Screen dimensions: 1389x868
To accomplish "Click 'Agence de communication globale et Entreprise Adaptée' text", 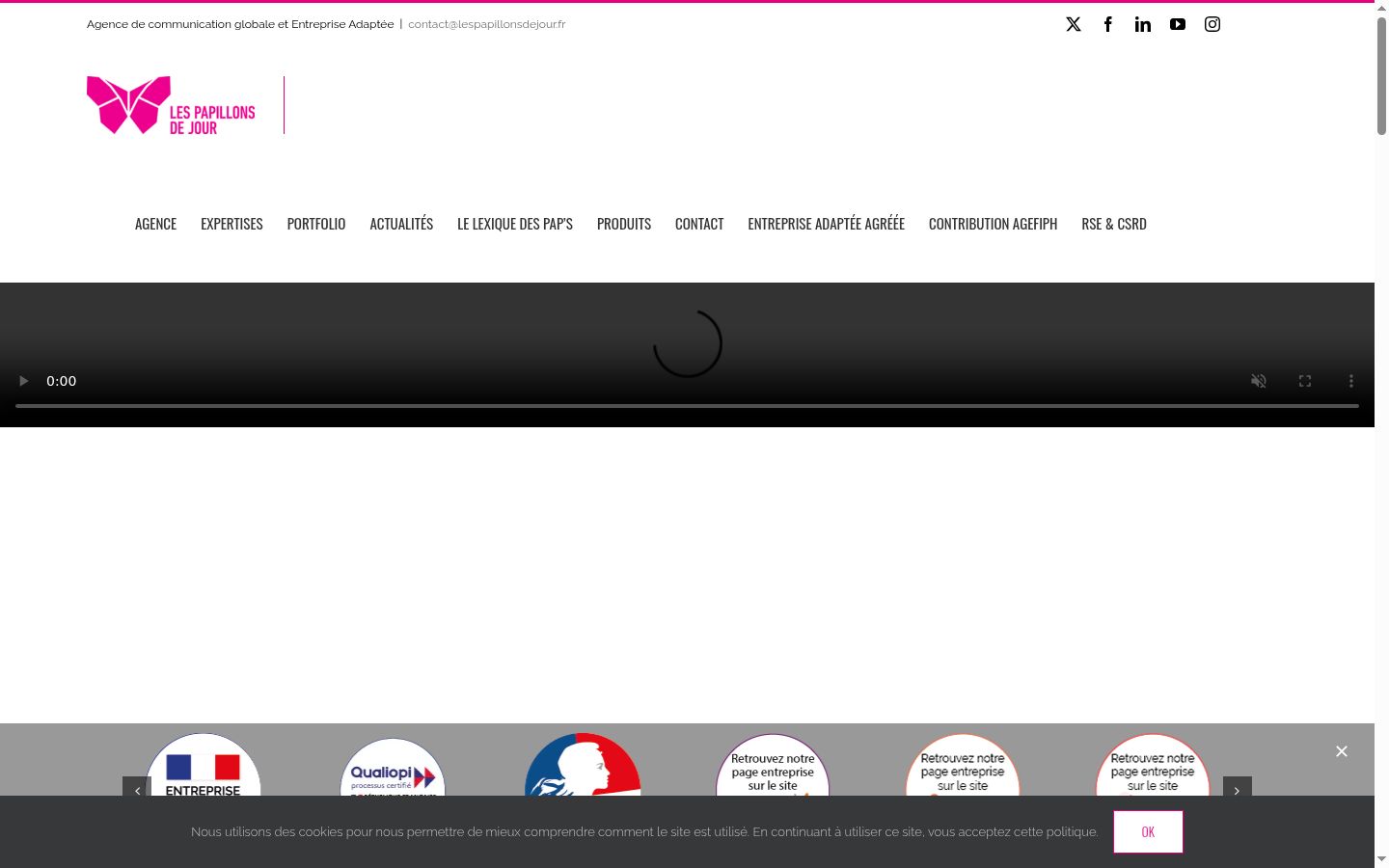I will 240,24.
